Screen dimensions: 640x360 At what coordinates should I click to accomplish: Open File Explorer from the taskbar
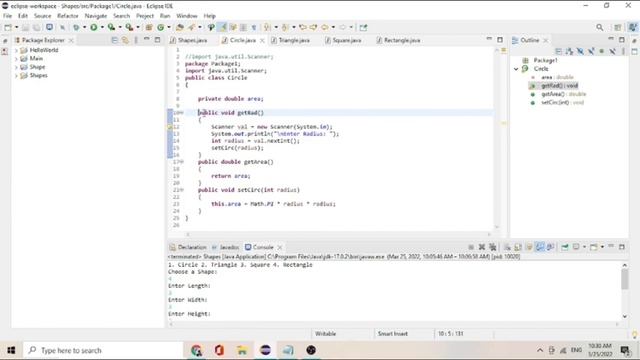242,350
